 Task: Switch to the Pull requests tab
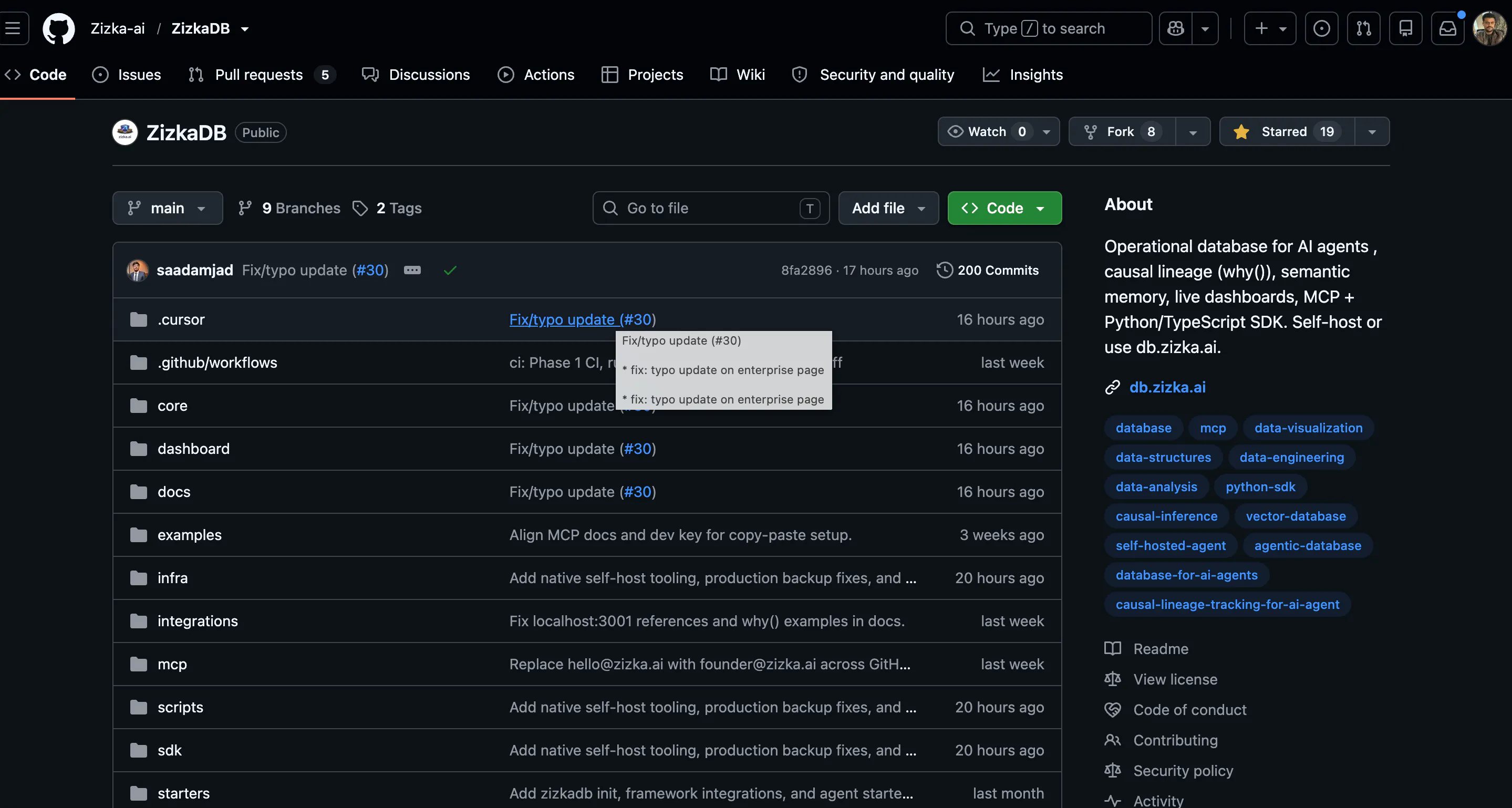pos(261,75)
